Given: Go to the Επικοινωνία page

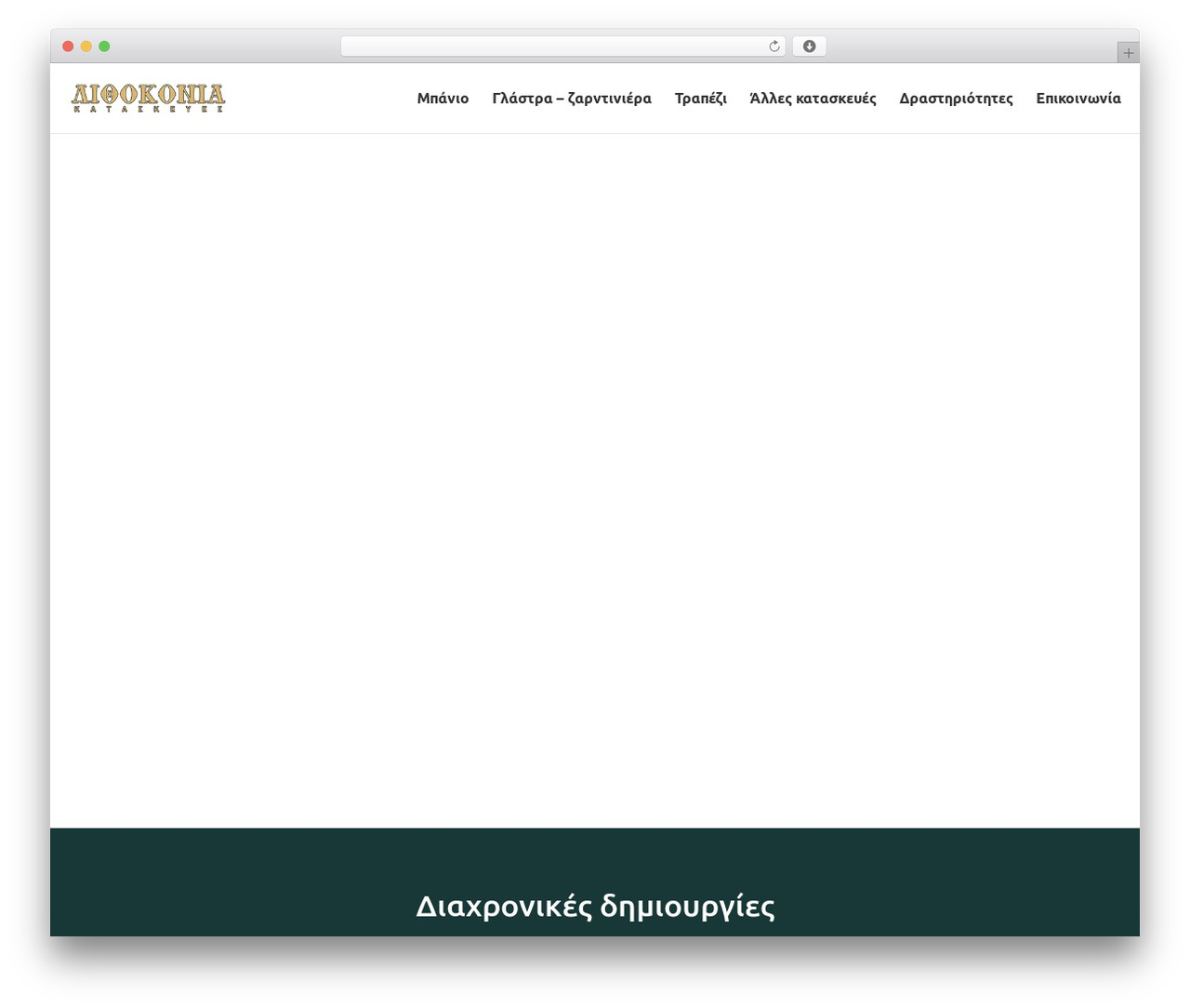Looking at the screenshot, I should coord(1078,99).
